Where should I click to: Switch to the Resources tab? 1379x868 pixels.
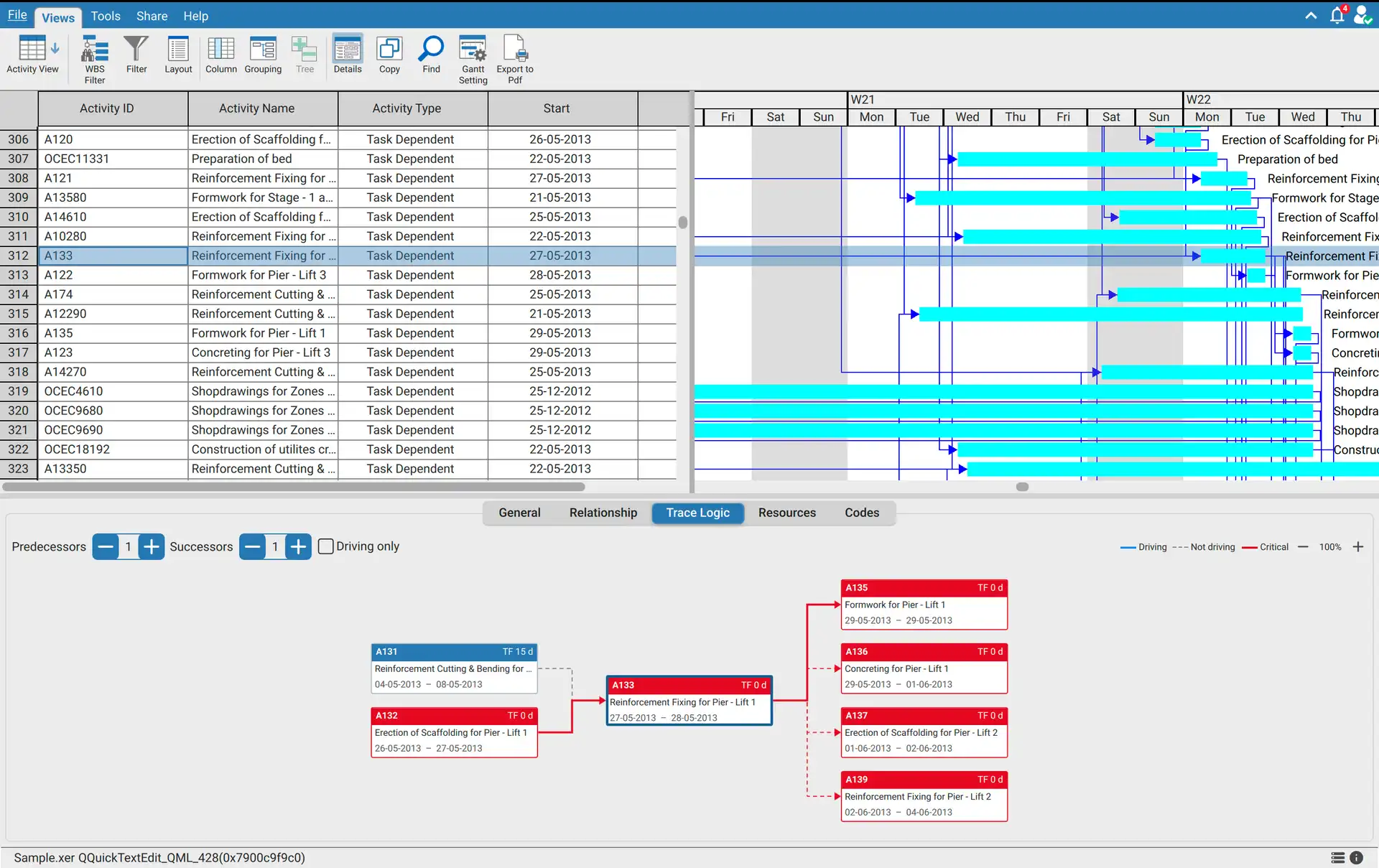coord(787,513)
